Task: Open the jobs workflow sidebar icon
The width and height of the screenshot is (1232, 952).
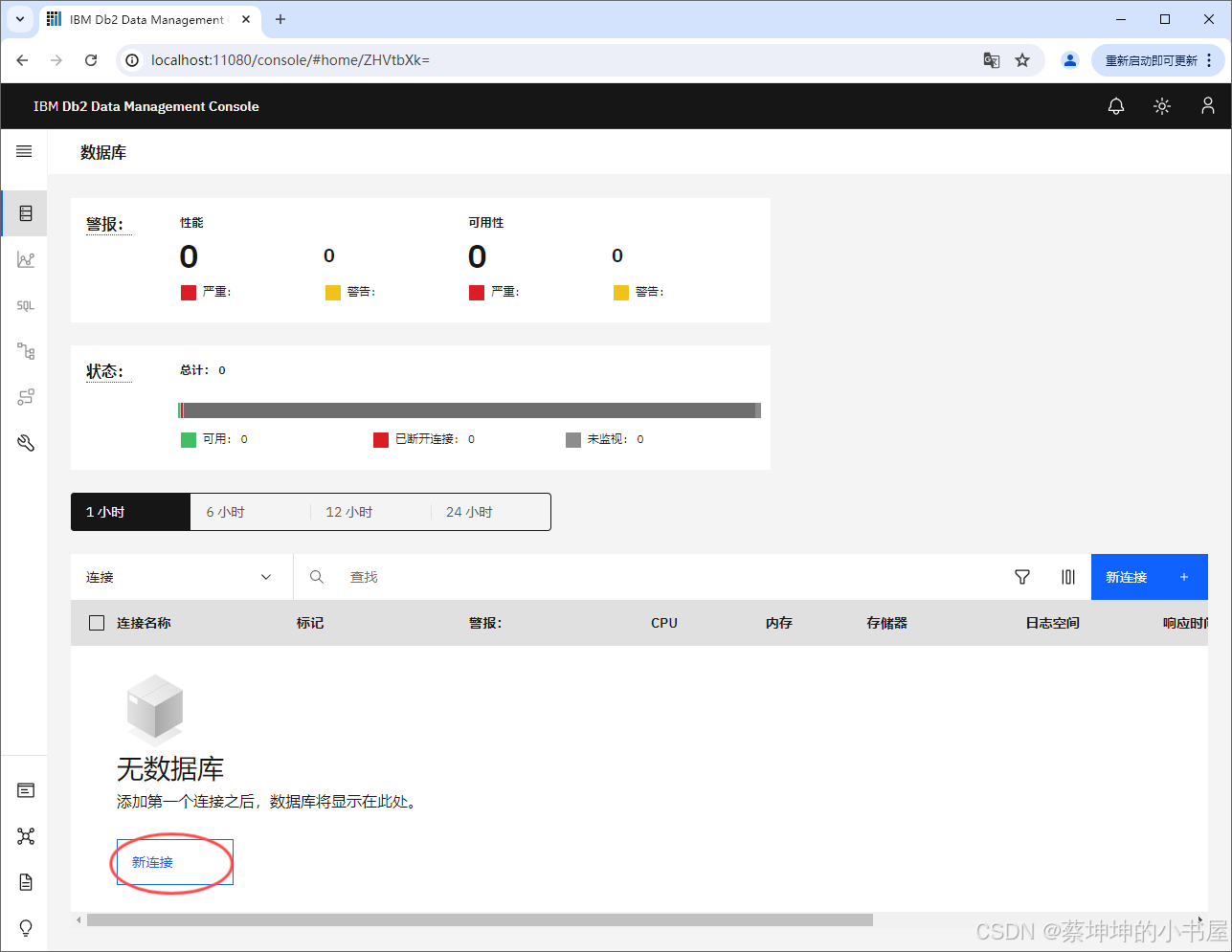Action: point(24,397)
